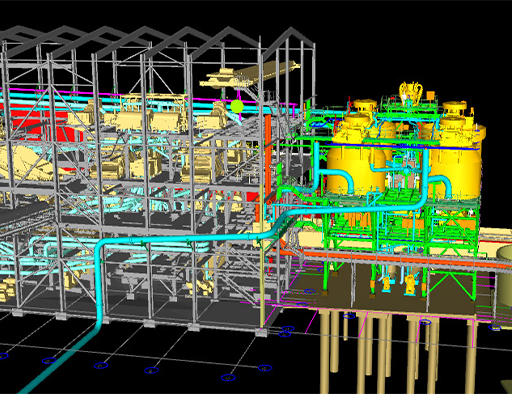Select the lime green sphere marker
512x394 pixels.
pyautogui.click(x=237, y=106)
